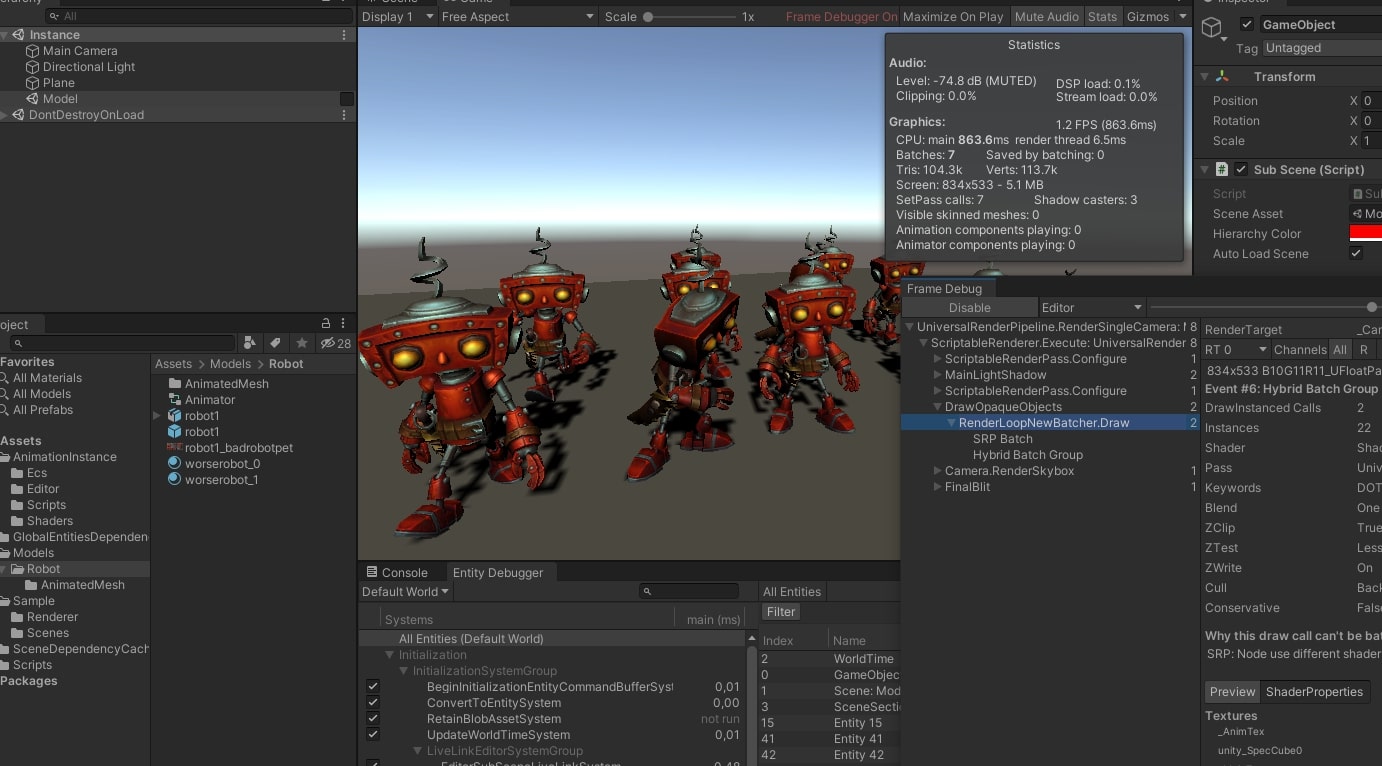Uncheck BeginInitializationEntityCommandBufferSystem checkbox
Screen dimensions: 1382x766
click(373, 687)
